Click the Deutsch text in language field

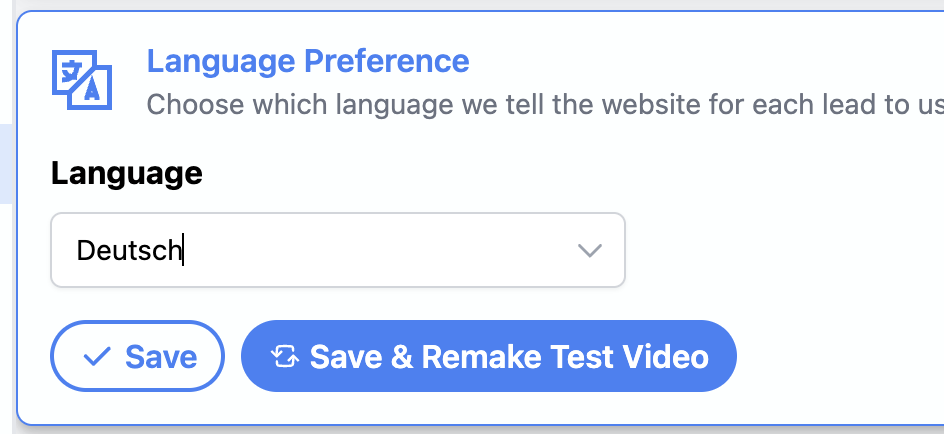tap(129, 250)
